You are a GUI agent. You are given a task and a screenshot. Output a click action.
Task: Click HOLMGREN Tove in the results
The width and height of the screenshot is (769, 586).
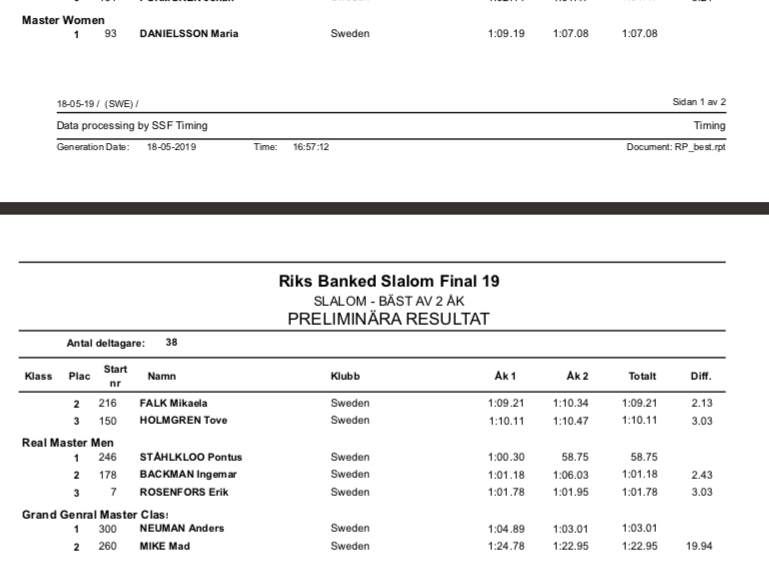pos(183,420)
